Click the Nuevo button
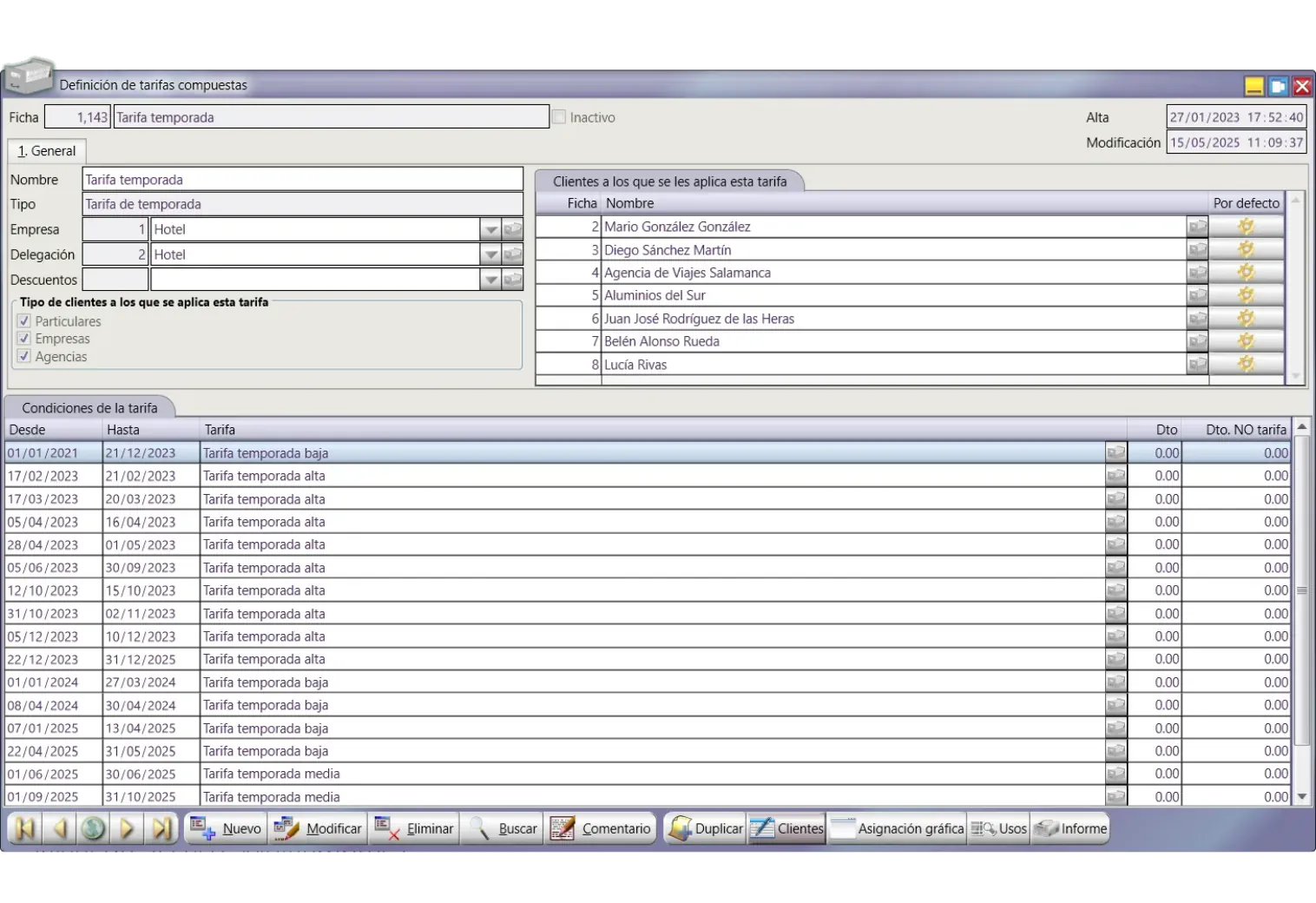The image size is (1316, 903). point(226,828)
